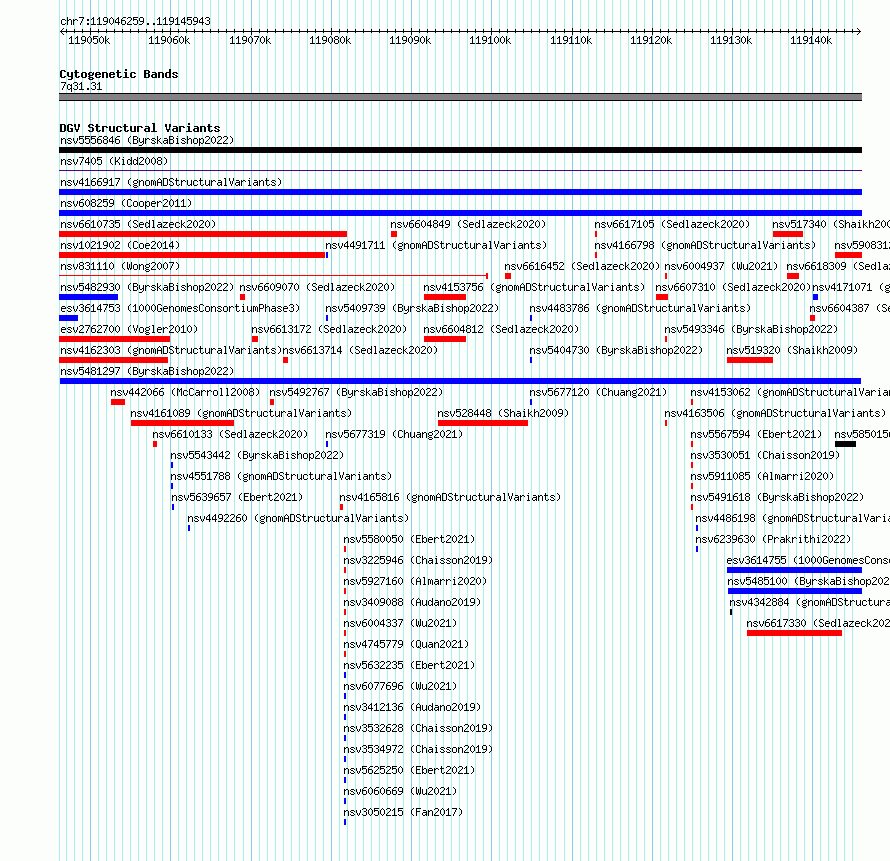Click nsv4161089 gnomAD variant label
The image size is (890, 861).
(241, 413)
